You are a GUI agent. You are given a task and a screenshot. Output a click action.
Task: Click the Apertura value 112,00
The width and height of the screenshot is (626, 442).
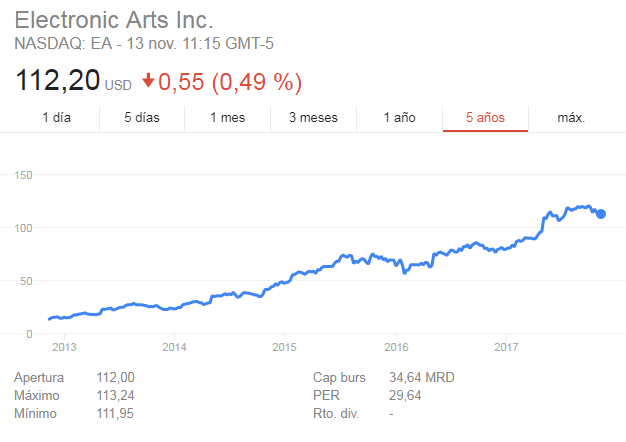pos(115,377)
